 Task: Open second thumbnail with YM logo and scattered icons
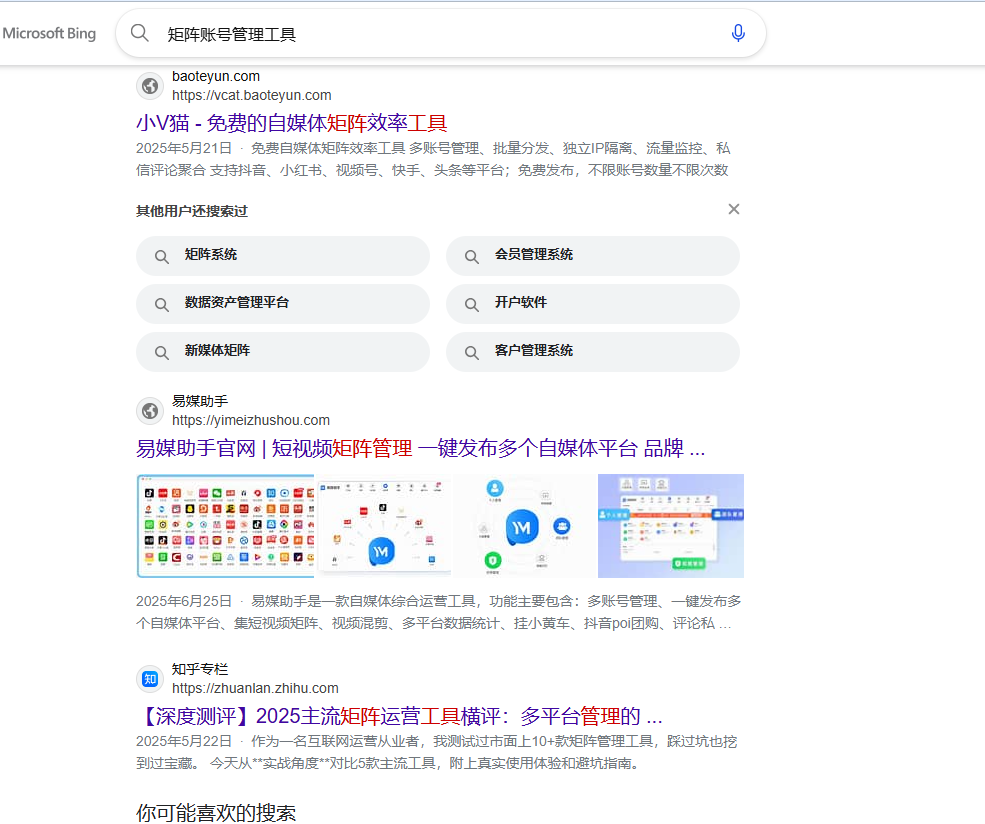(x=383, y=526)
